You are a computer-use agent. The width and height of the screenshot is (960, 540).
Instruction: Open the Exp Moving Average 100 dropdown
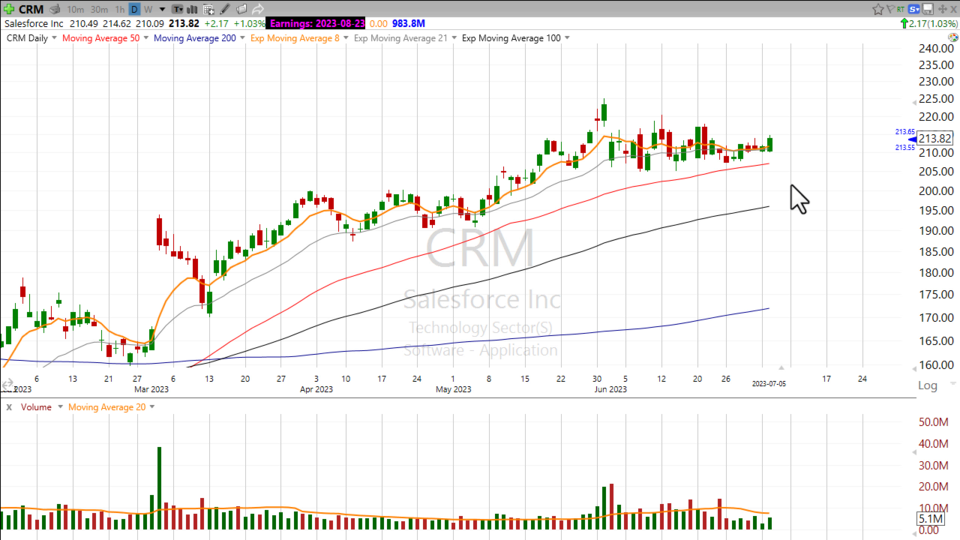coord(567,38)
